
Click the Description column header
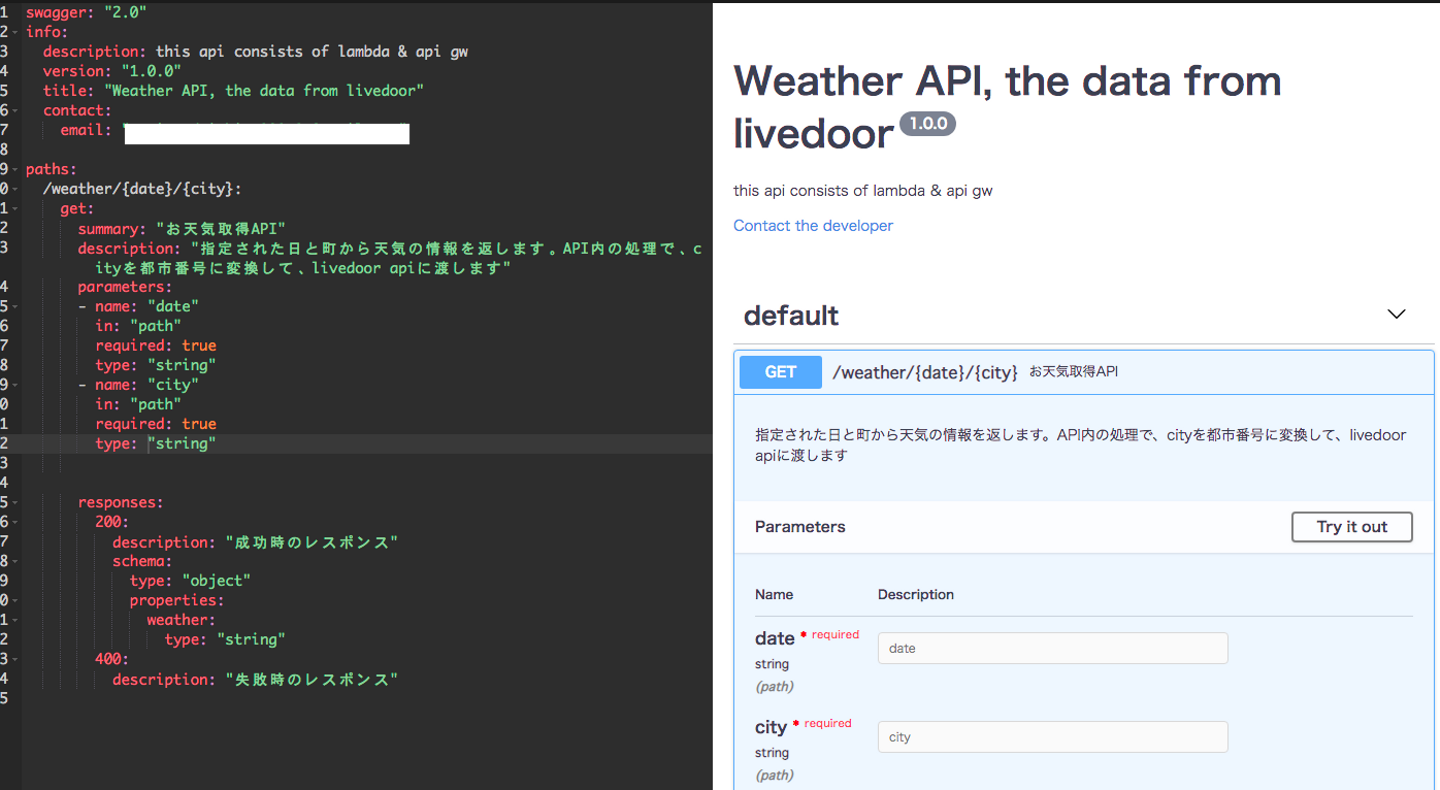[916, 594]
